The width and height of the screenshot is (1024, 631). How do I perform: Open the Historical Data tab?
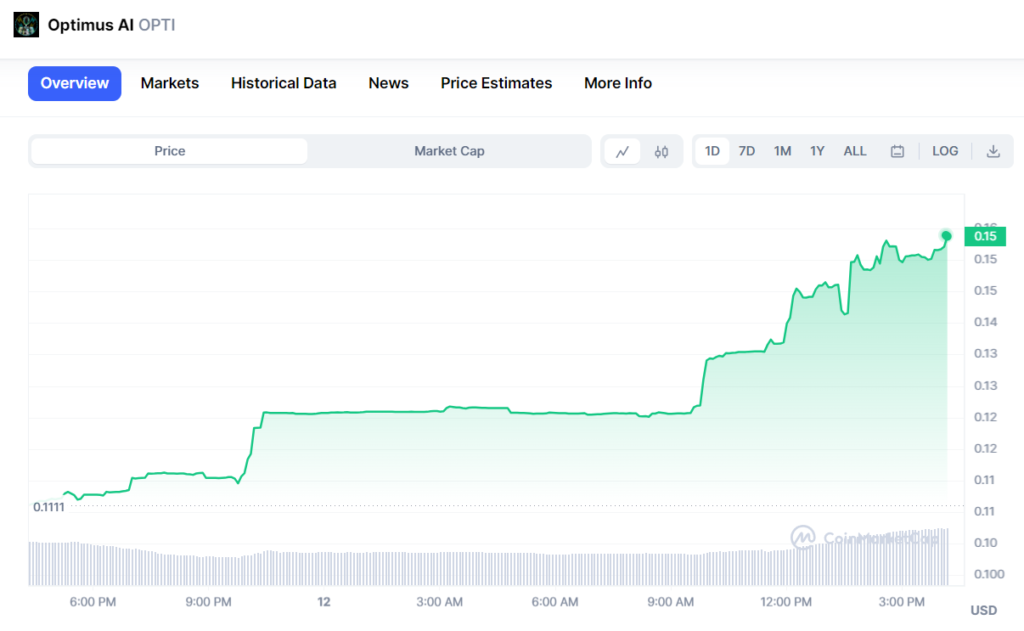click(283, 83)
